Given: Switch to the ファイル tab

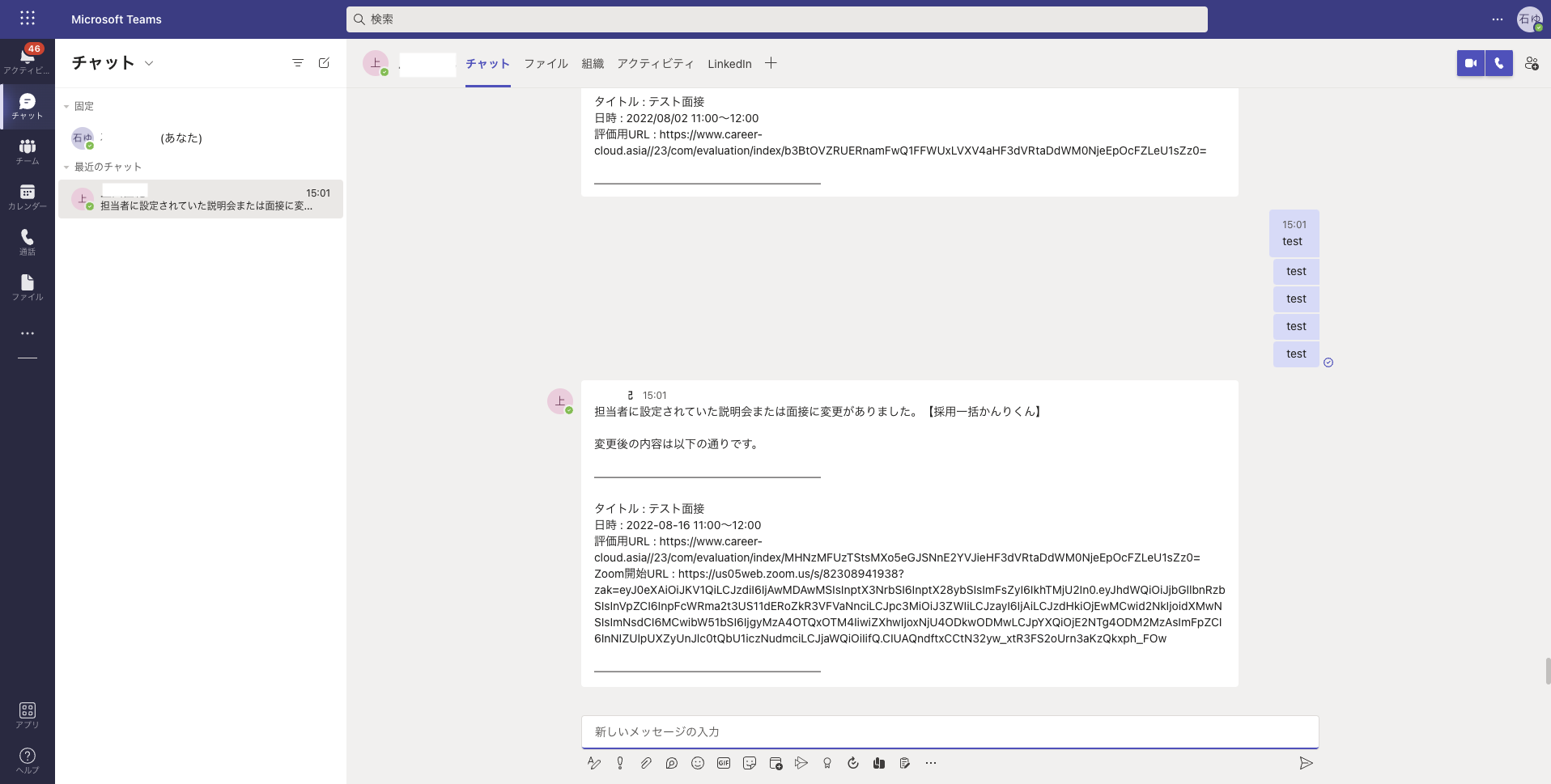Looking at the screenshot, I should (546, 64).
